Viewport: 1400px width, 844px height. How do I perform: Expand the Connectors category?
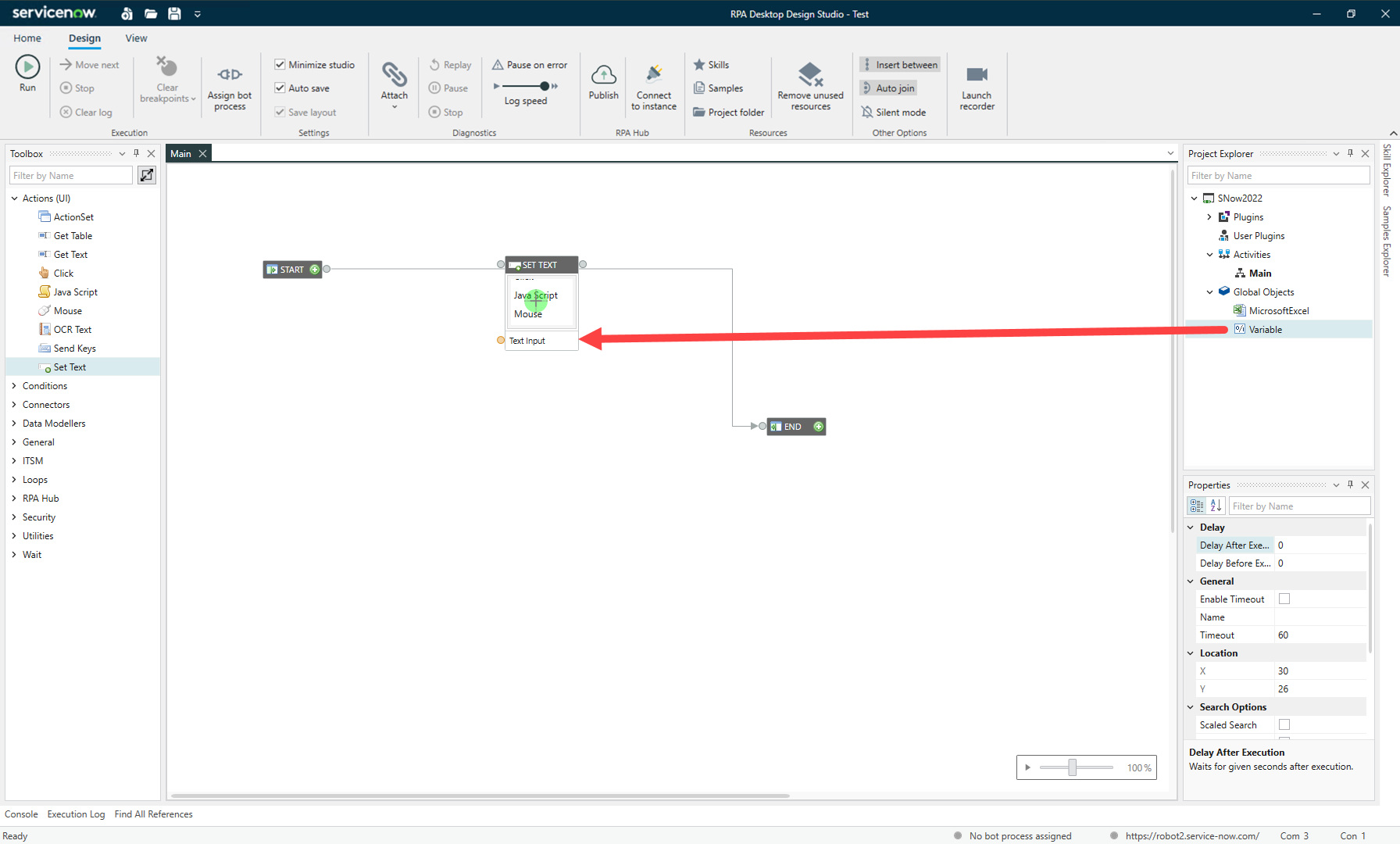coord(15,405)
